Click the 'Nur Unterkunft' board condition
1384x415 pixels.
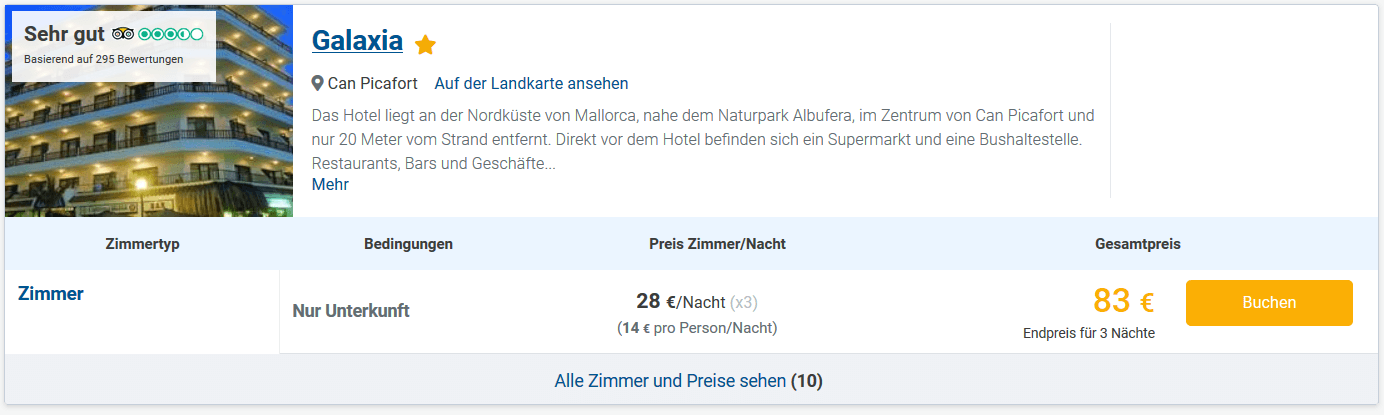[x=351, y=311]
